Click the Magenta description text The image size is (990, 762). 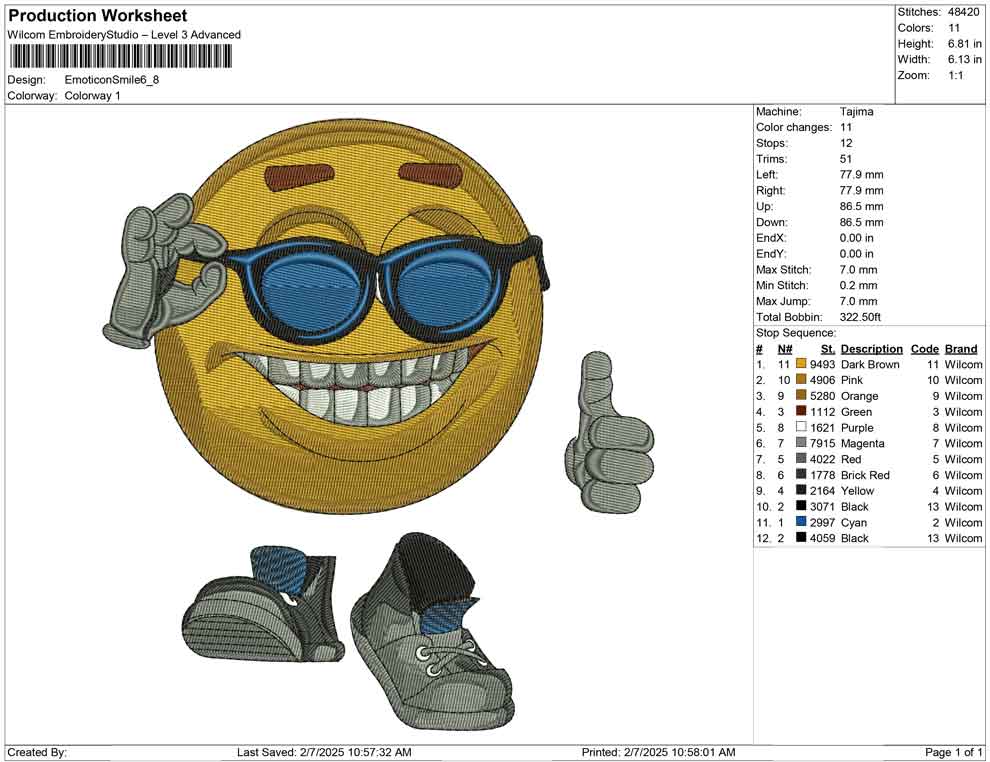862,443
